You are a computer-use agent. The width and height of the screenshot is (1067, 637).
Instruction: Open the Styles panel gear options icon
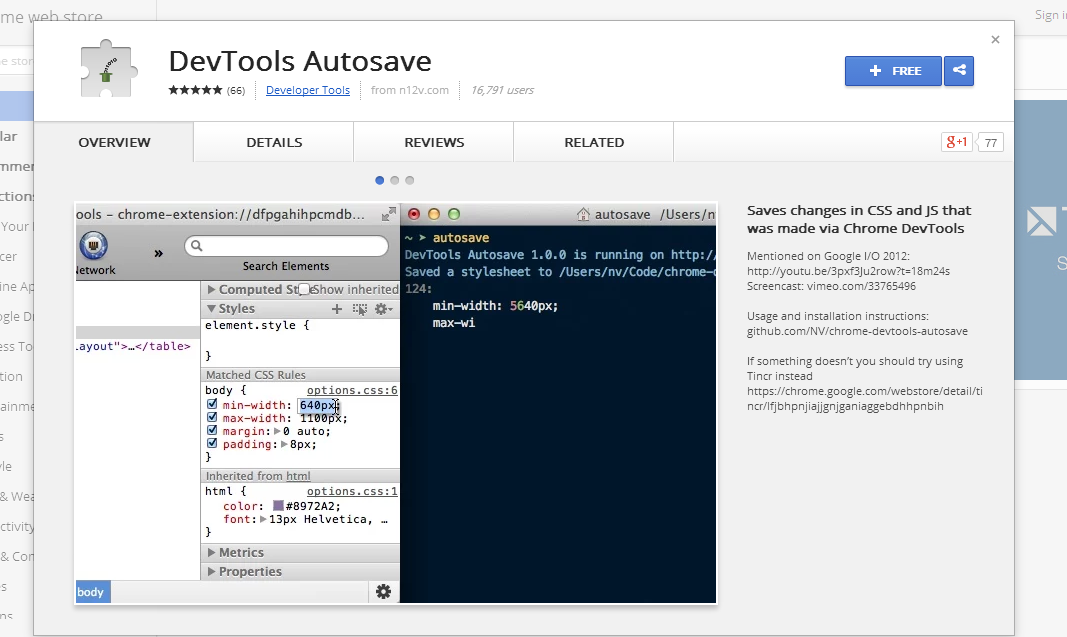click(x=383, y=308)
